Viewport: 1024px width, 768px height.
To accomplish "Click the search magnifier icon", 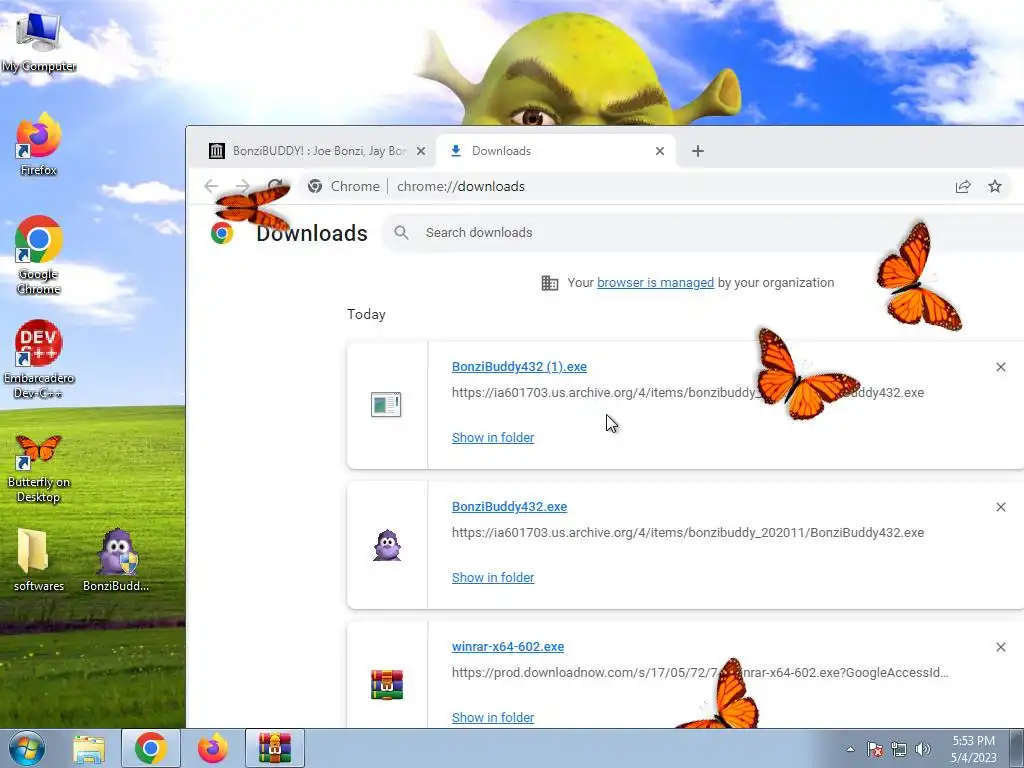I will [402, 232].
